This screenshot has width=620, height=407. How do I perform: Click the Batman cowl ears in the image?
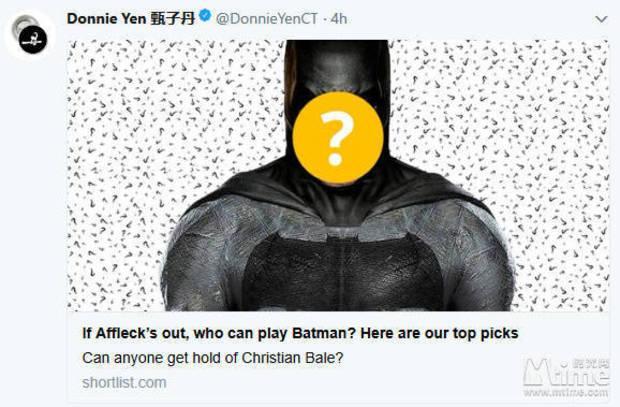click(x=337, y=65)
